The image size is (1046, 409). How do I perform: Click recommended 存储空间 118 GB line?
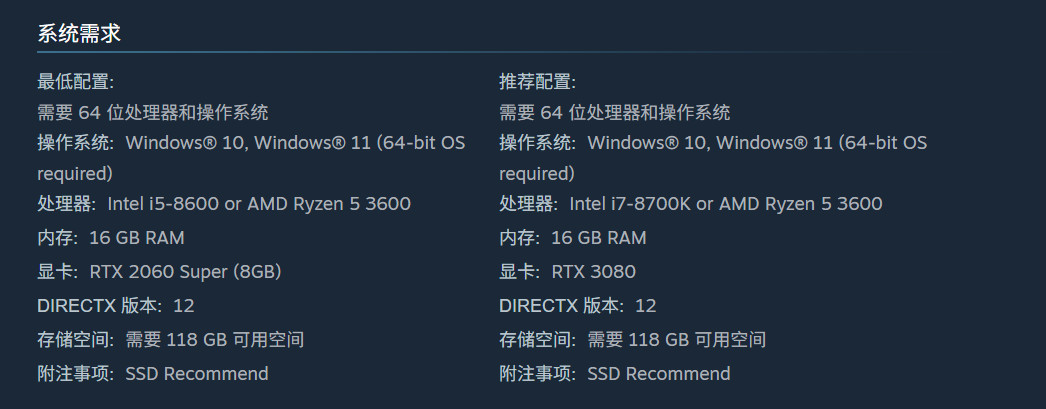[x=632, y=340]
